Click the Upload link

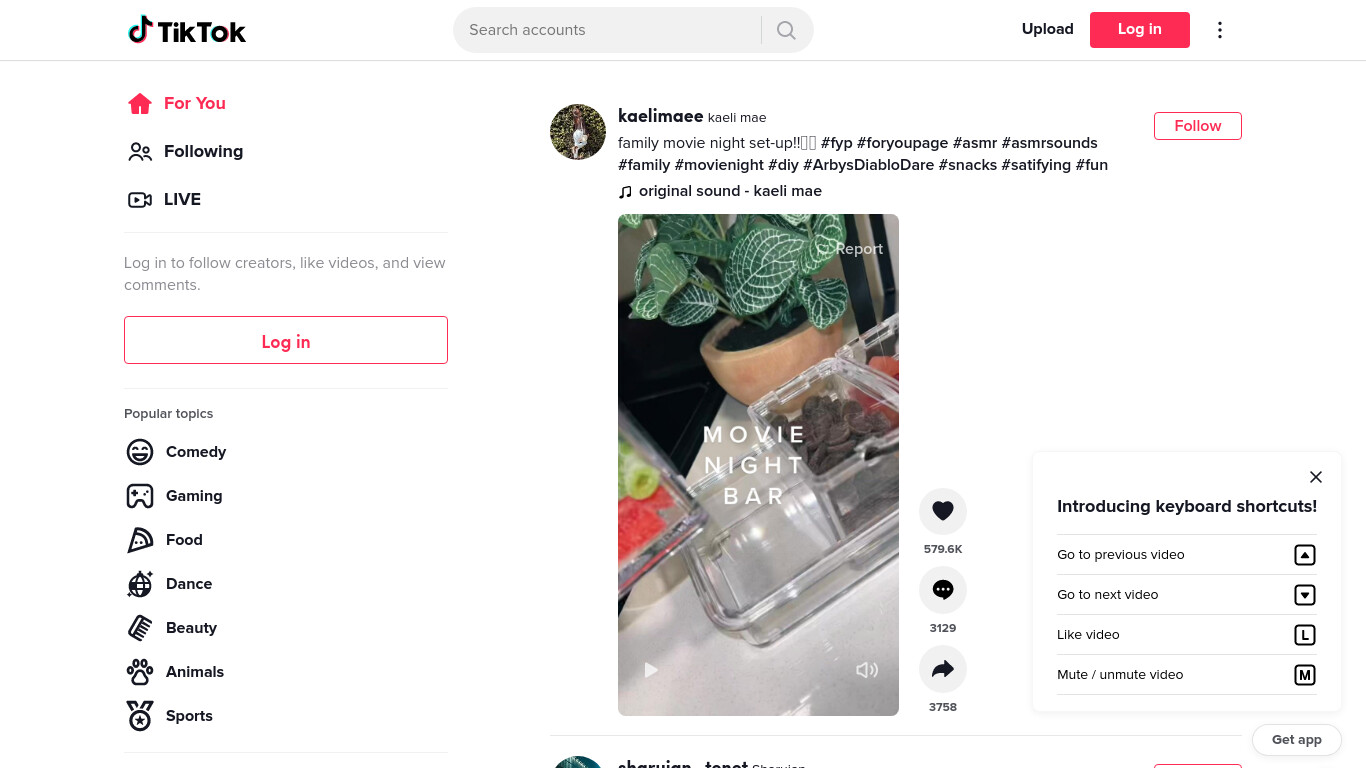coord(1047,30)
